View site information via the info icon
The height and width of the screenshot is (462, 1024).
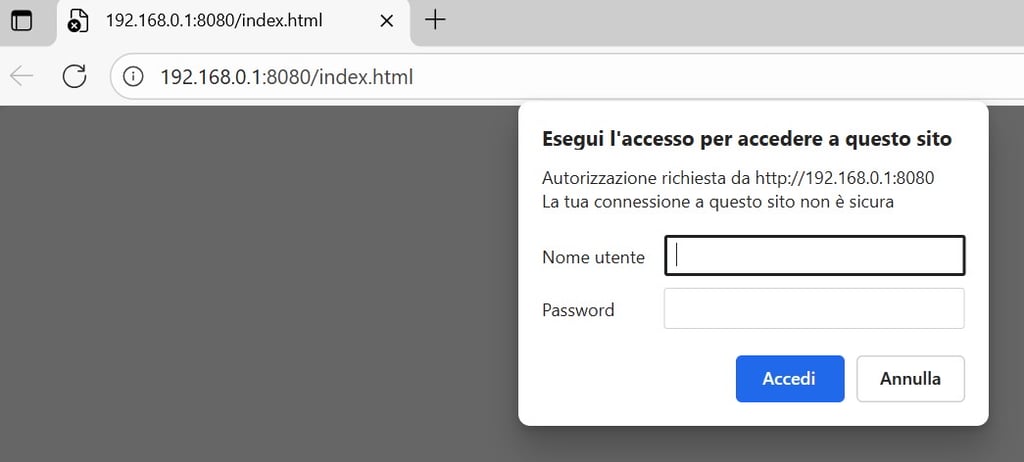(x=133, y=77)
